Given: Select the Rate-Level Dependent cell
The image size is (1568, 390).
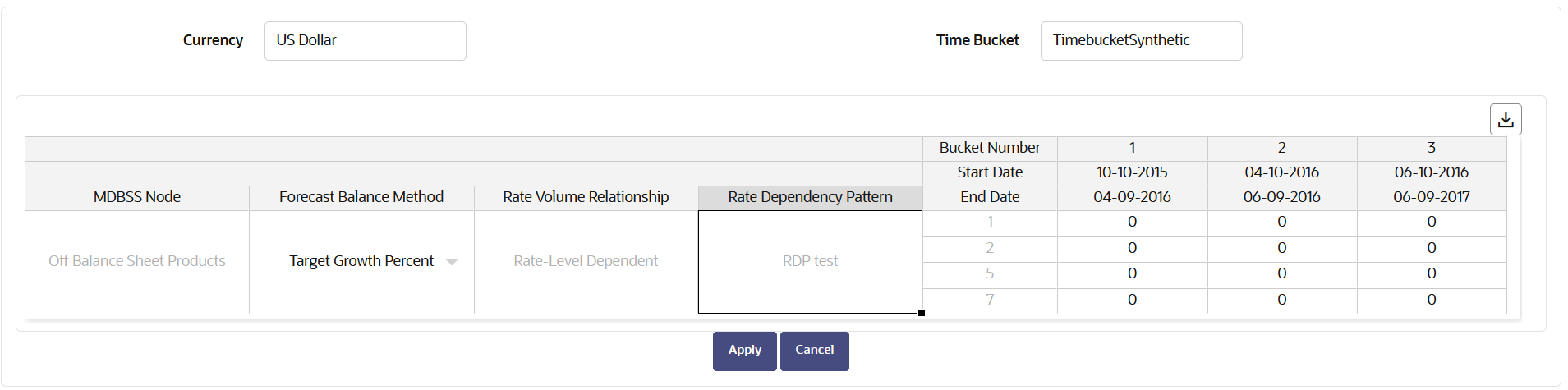Looking at the screenshot, I should tap(586, 261).
